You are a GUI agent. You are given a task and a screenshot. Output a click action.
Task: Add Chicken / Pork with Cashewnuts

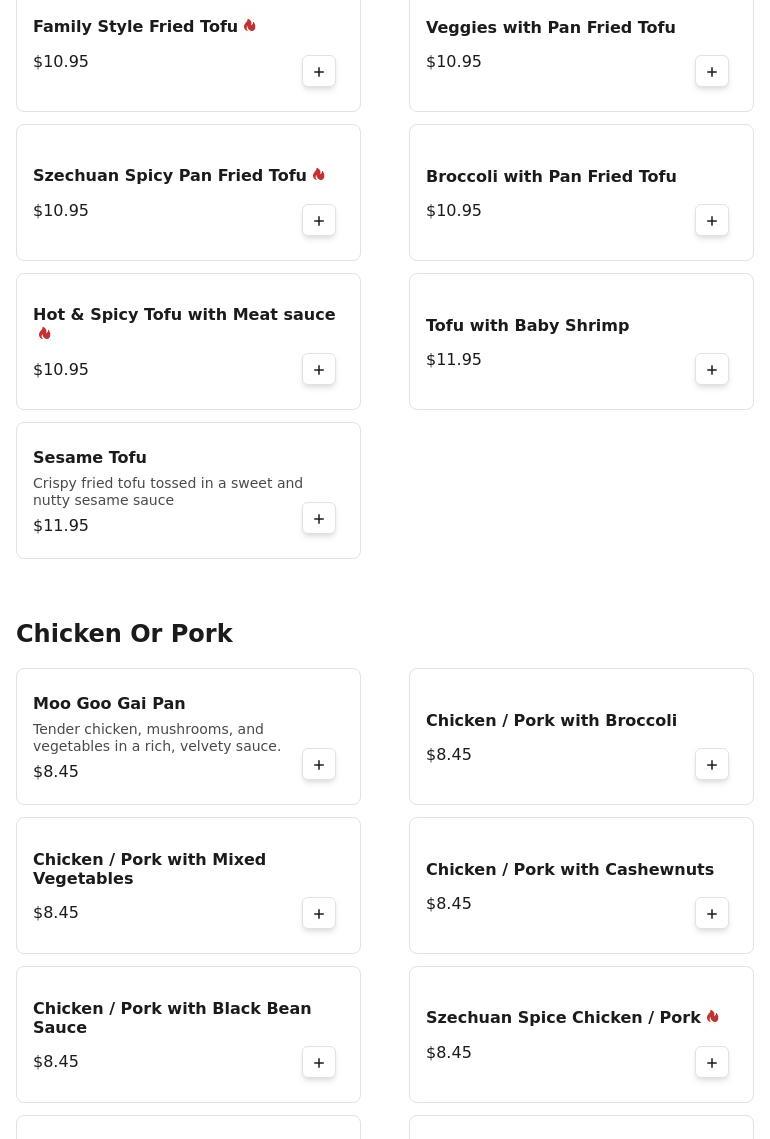(712, 913)
